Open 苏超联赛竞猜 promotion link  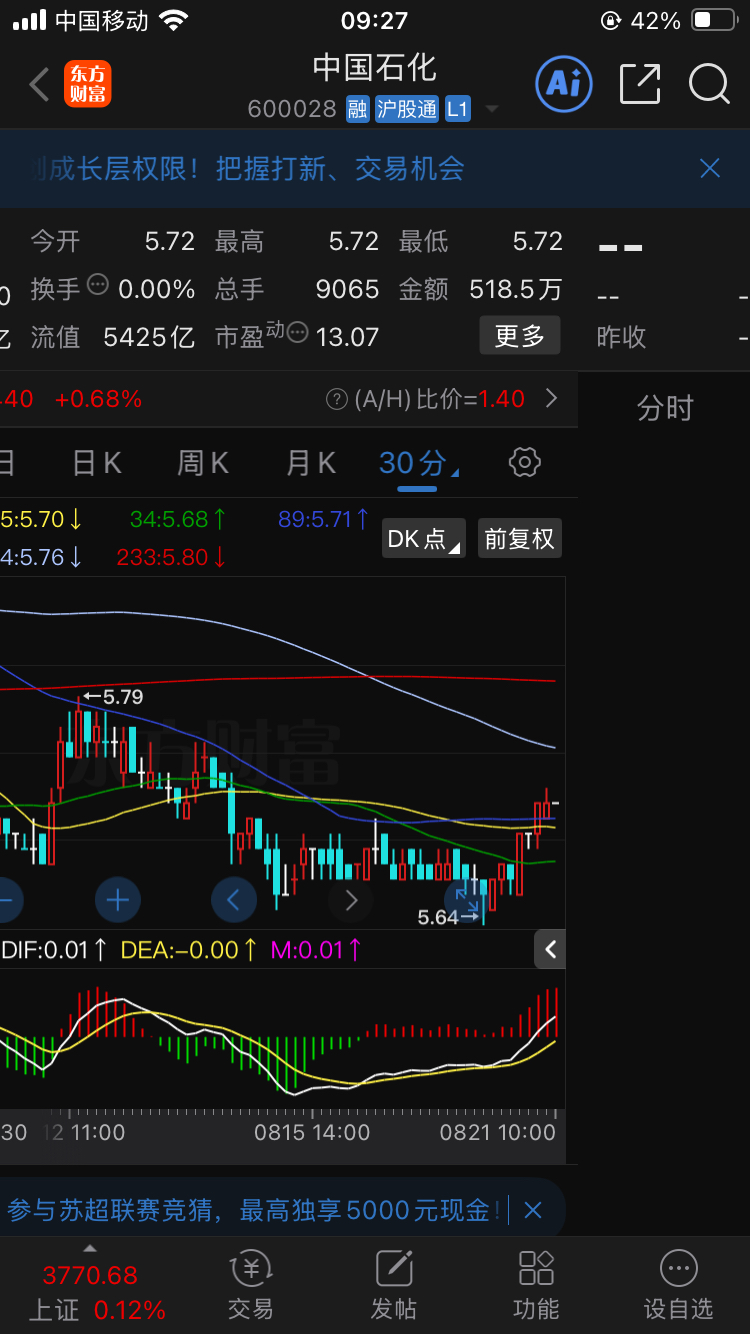[254, 1210]
